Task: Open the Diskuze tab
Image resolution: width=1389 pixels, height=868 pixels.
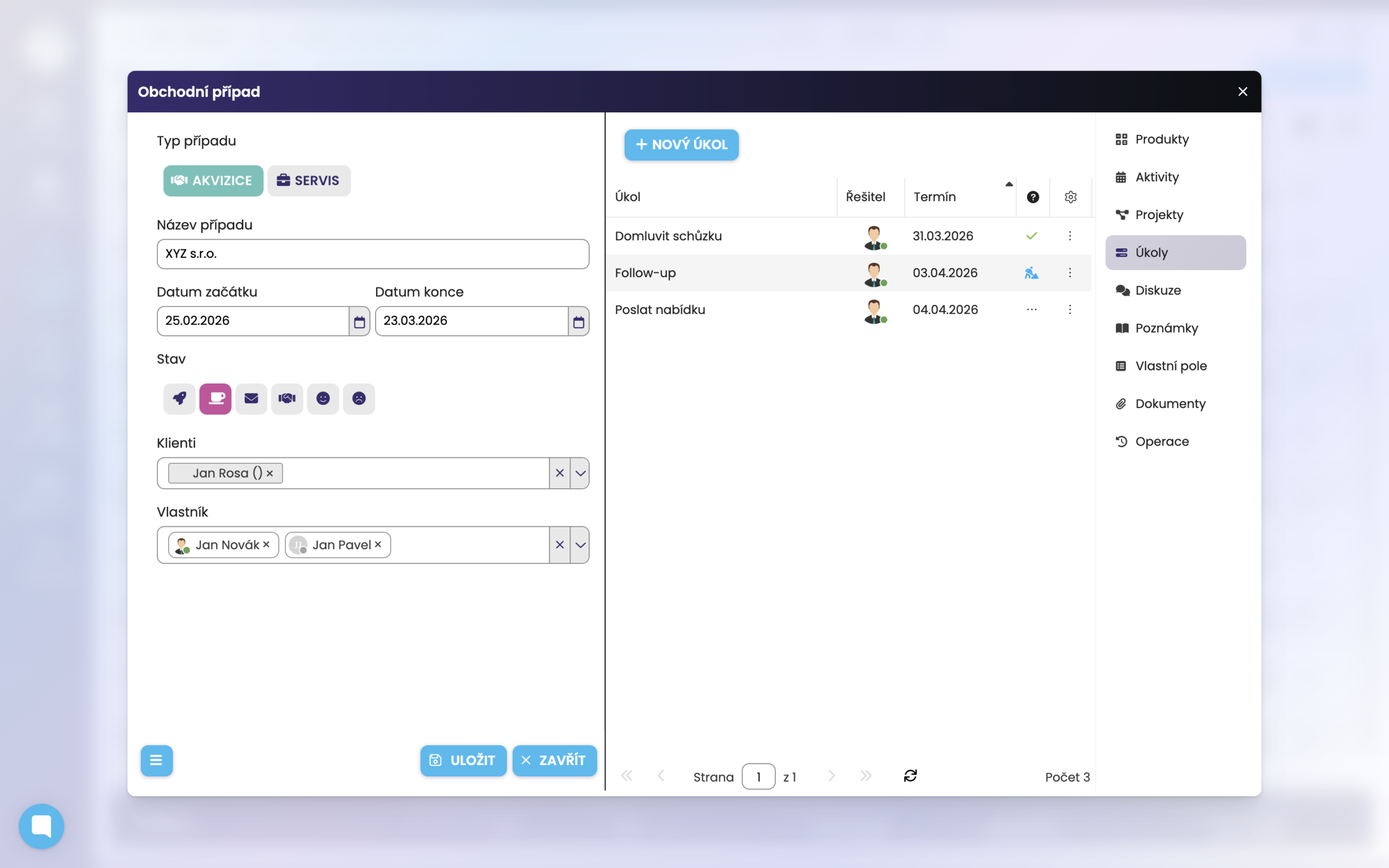Action: tap(1158, 290)
